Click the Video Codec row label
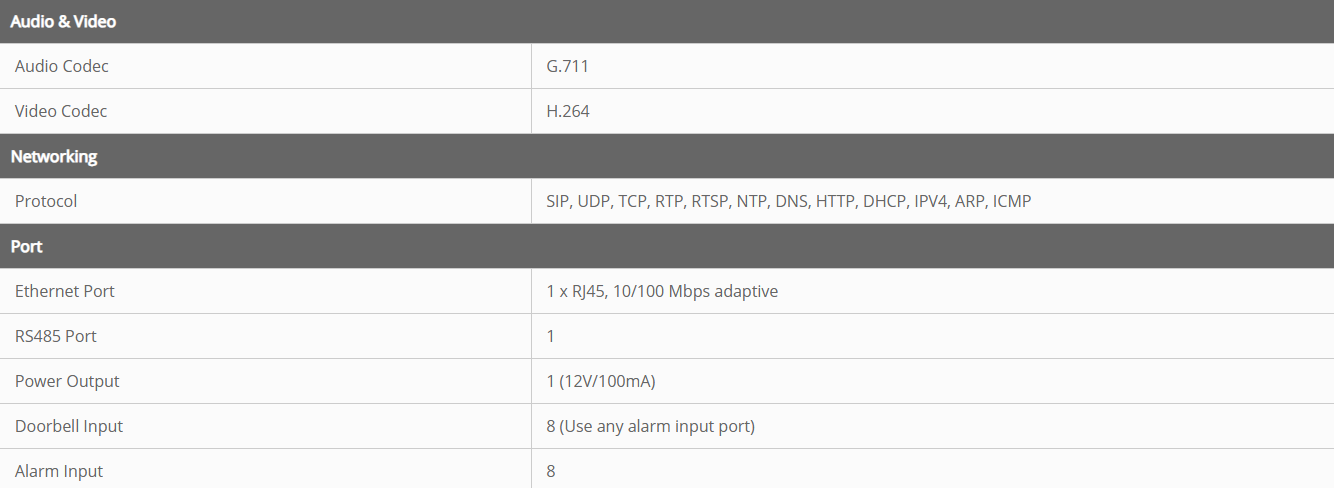Image resolution: width=1334 pixels, height=488 pixels. point(61,111)
